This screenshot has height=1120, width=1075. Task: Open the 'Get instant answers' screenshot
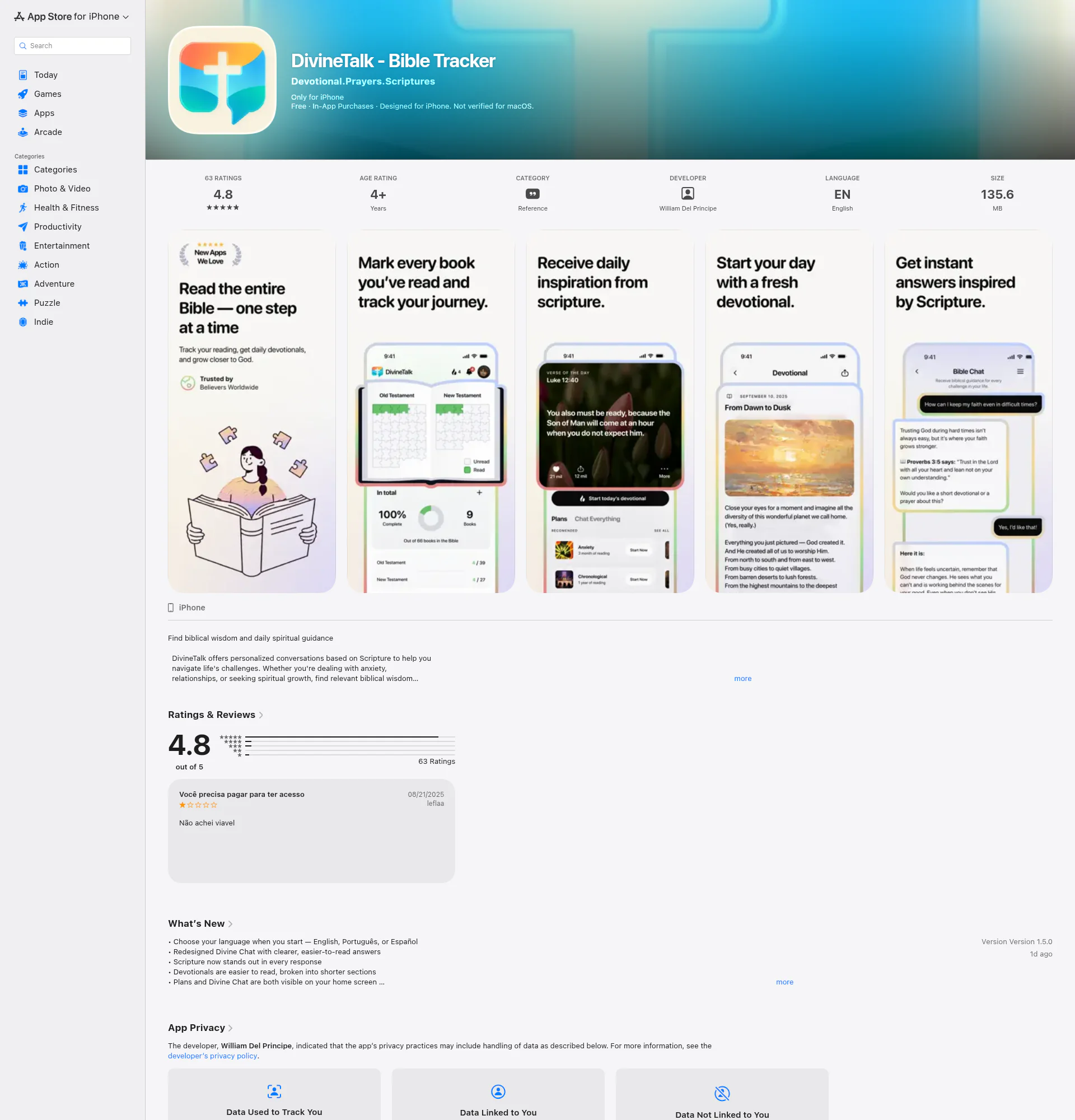tap(968, 412)
